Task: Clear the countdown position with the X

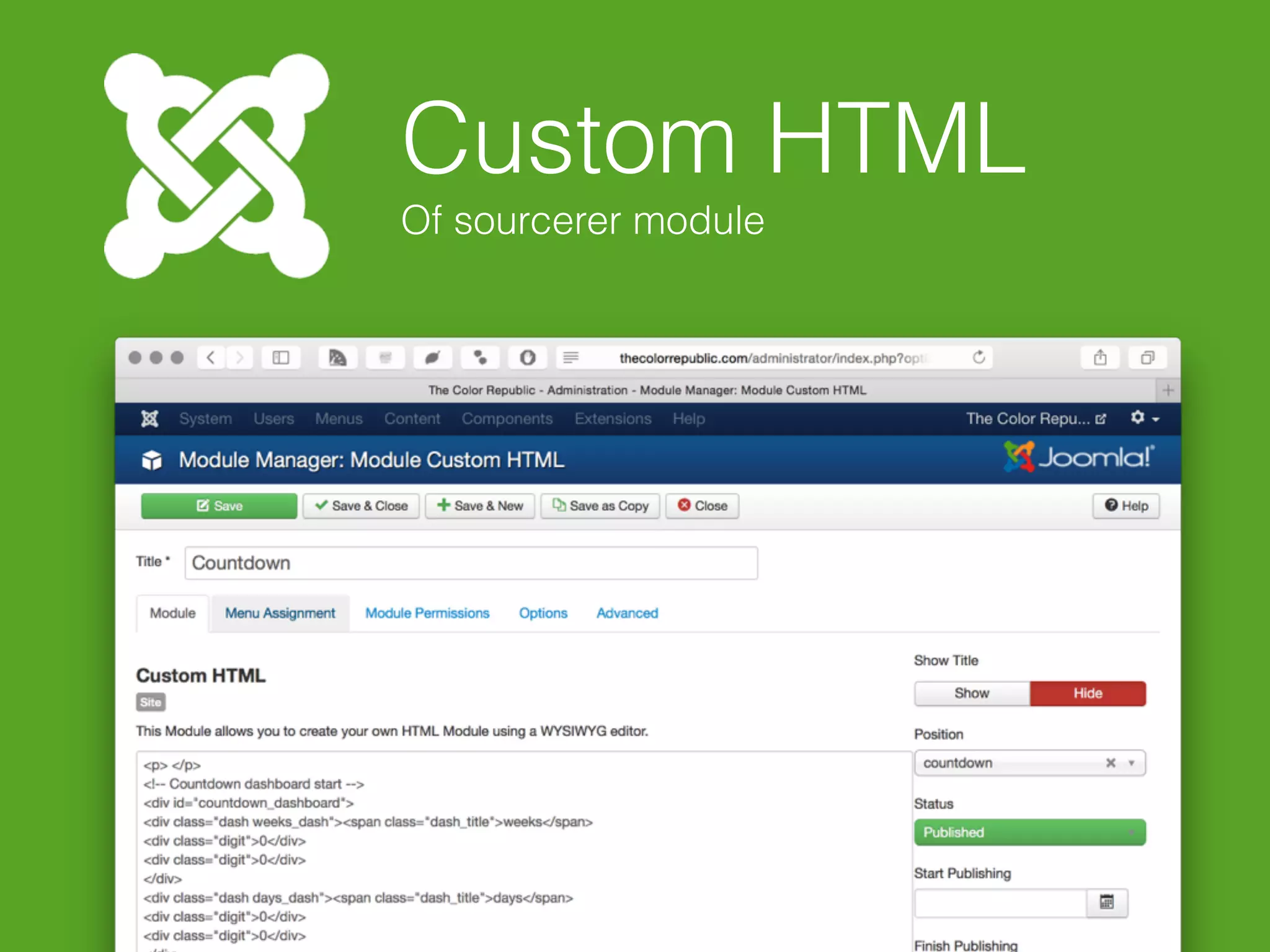Action: (1111, 763)
